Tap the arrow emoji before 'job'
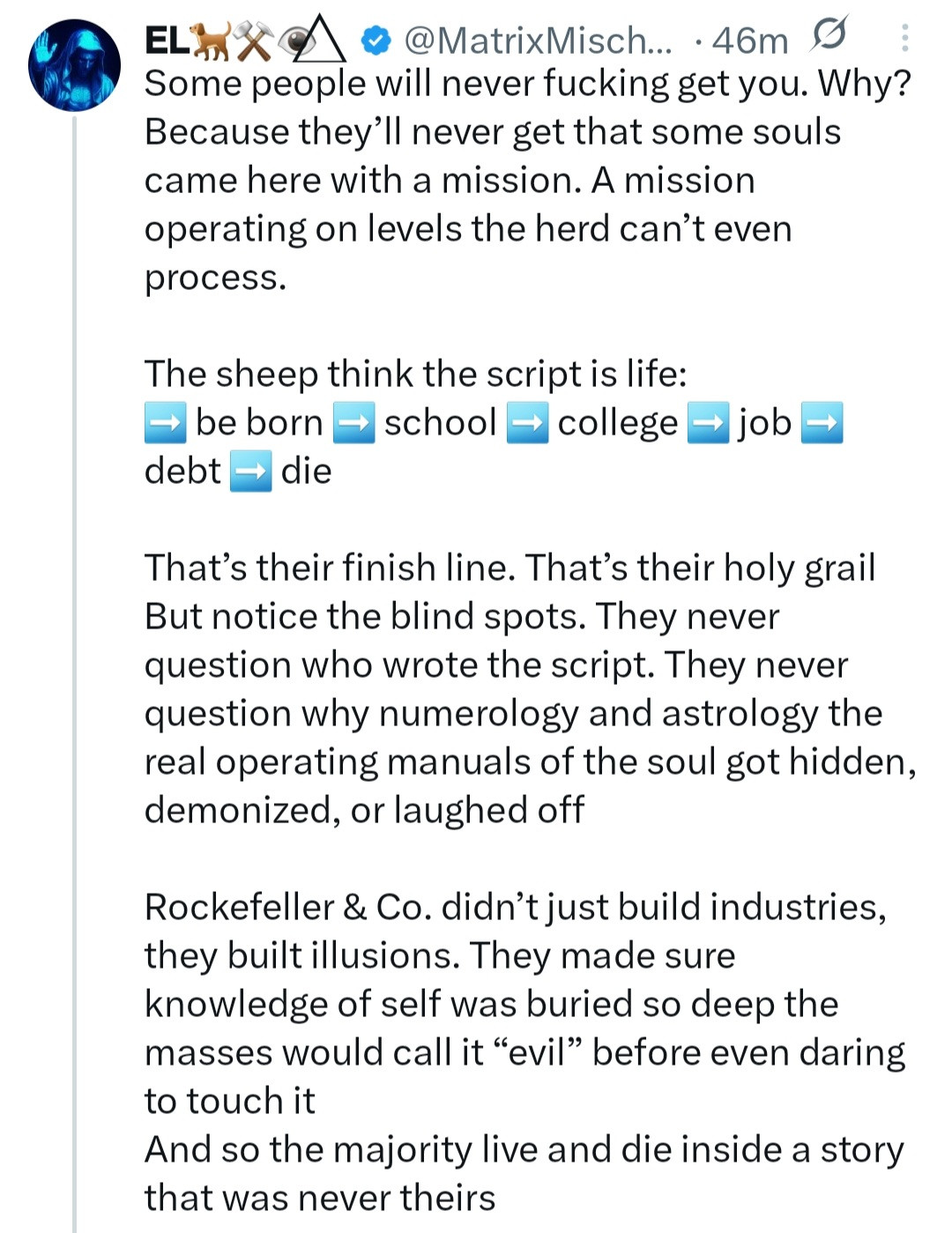This screenshot has width=952, height=1233. coord(708,423)
